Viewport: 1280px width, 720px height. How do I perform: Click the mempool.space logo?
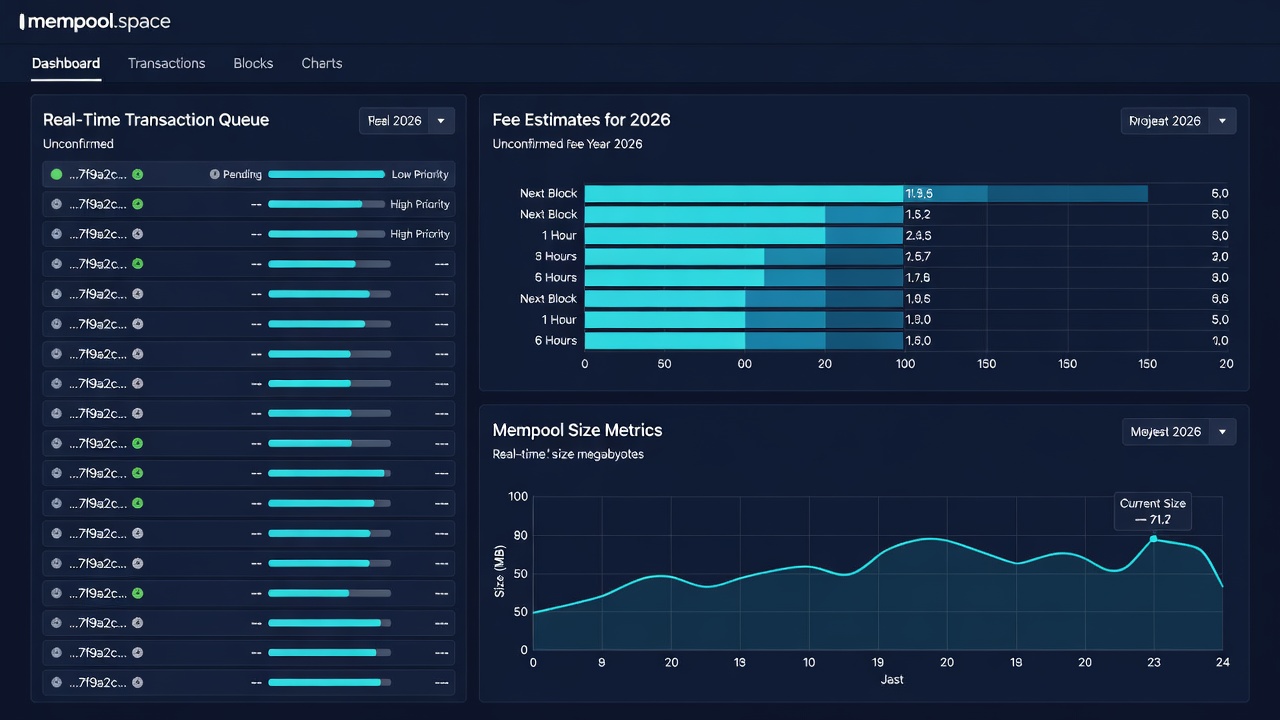pyautogui.click(x=95, y=21)
